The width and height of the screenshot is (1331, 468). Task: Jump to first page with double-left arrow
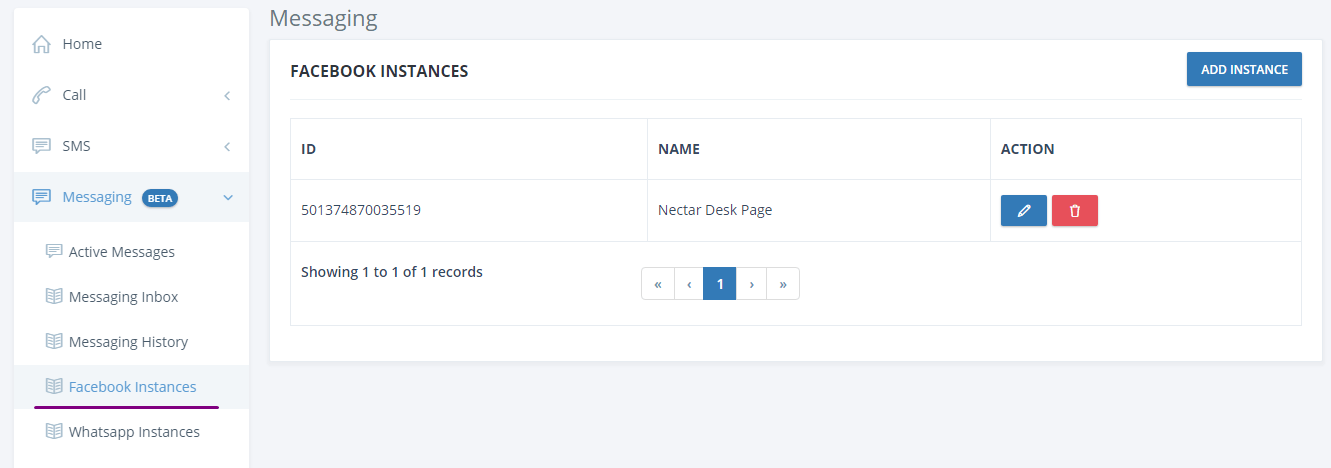[658, 283]
